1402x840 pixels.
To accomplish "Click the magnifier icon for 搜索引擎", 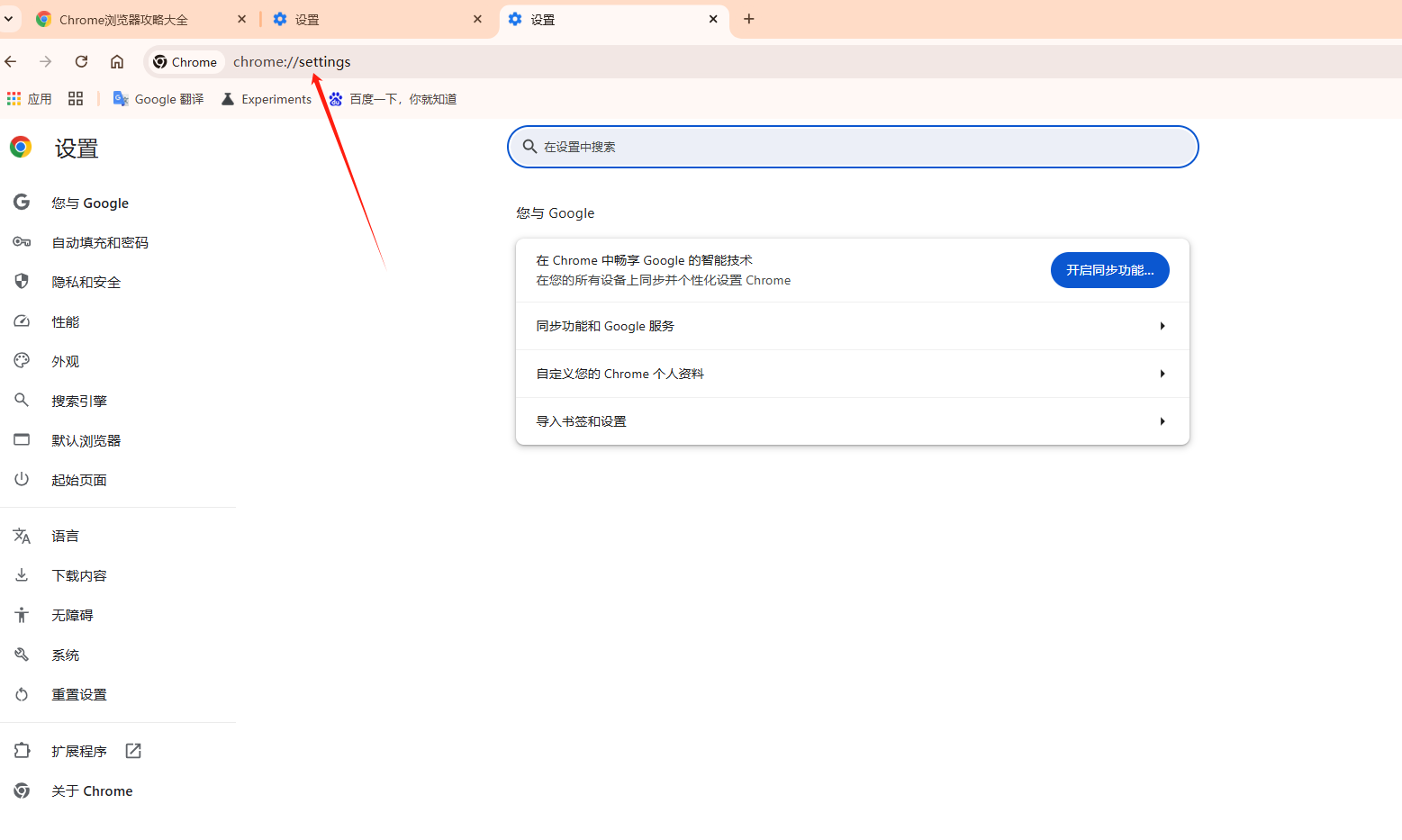I will (22, 401).
